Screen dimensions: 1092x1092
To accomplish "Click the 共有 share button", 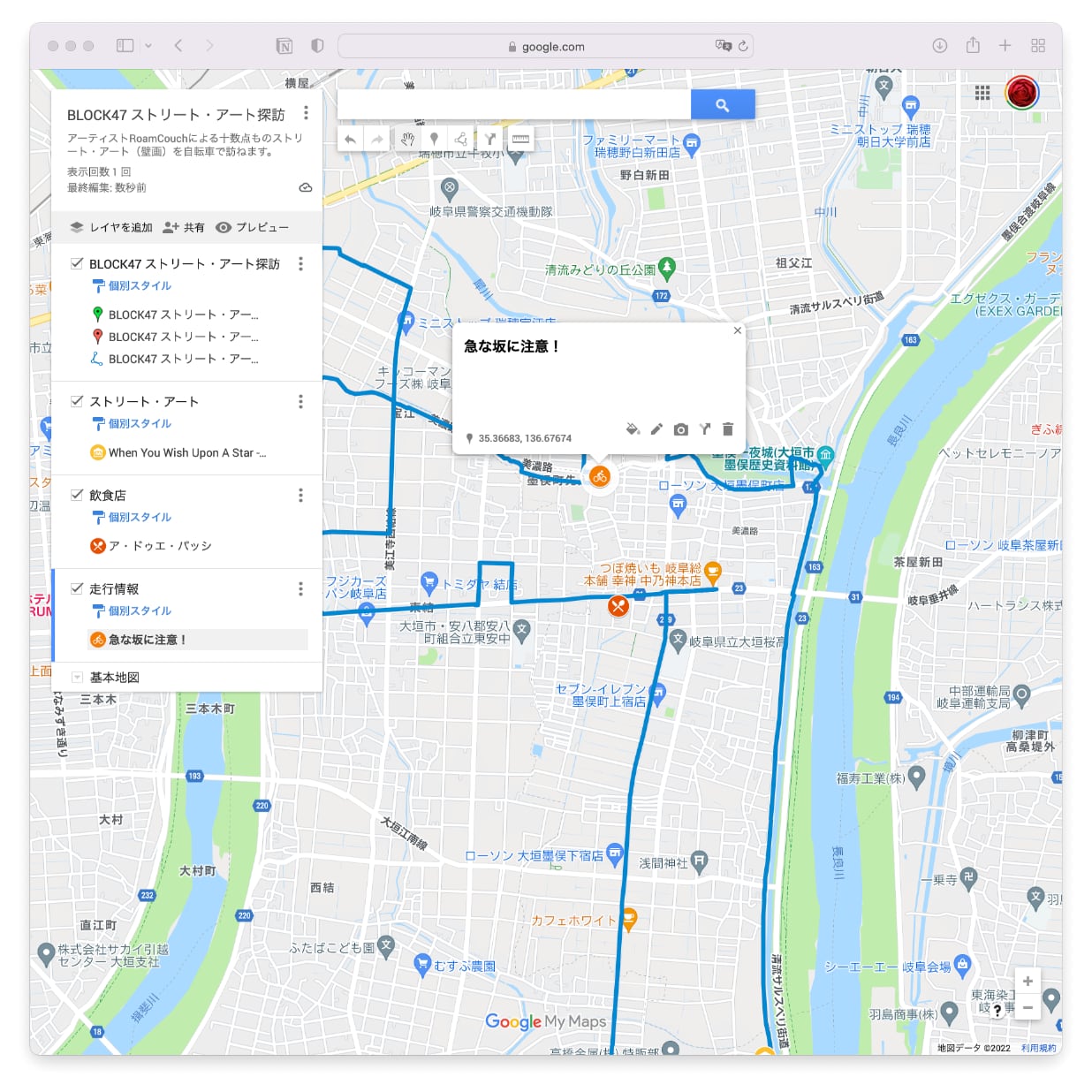I will coord(184,227).
